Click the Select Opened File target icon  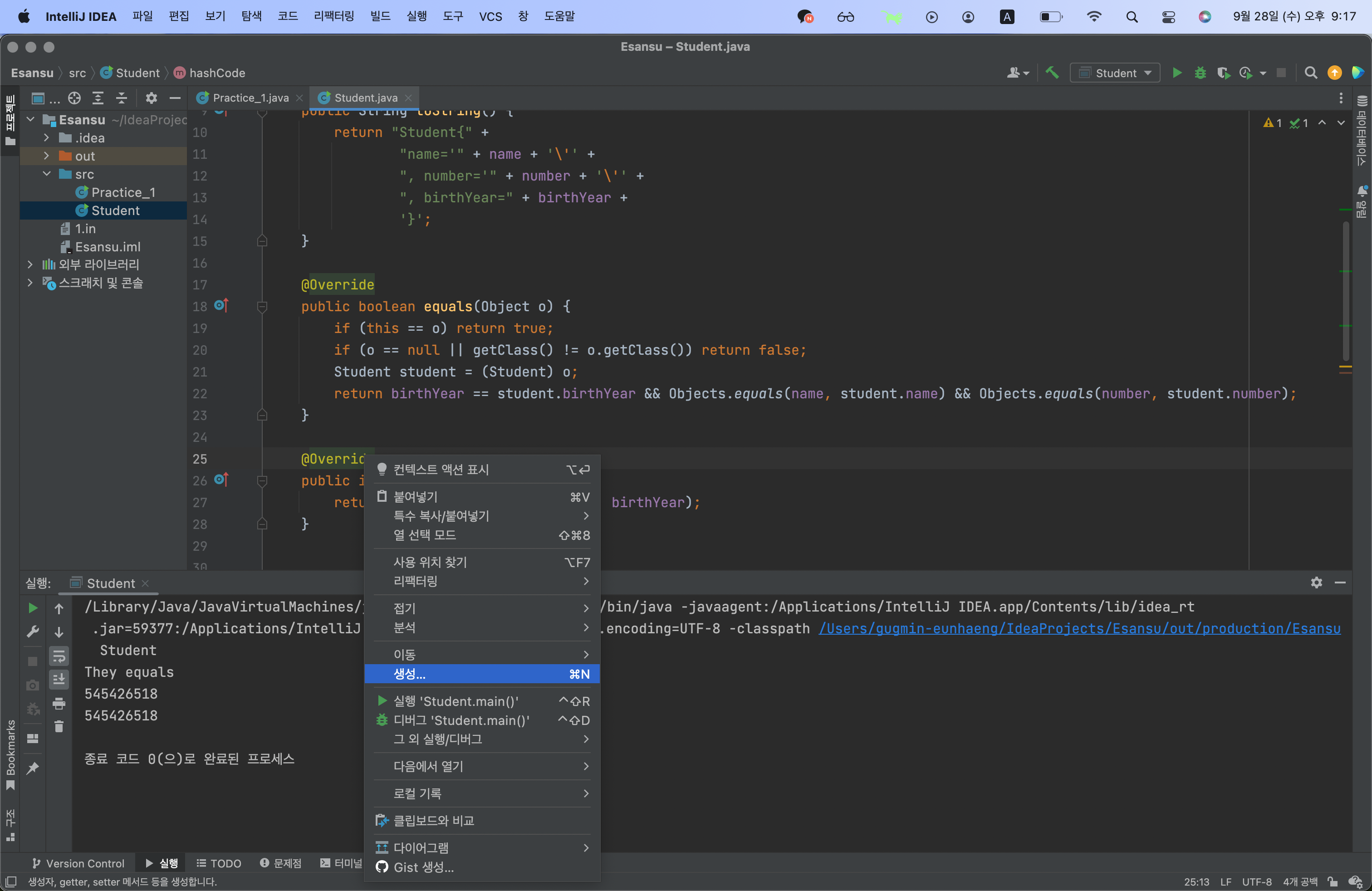74,98
